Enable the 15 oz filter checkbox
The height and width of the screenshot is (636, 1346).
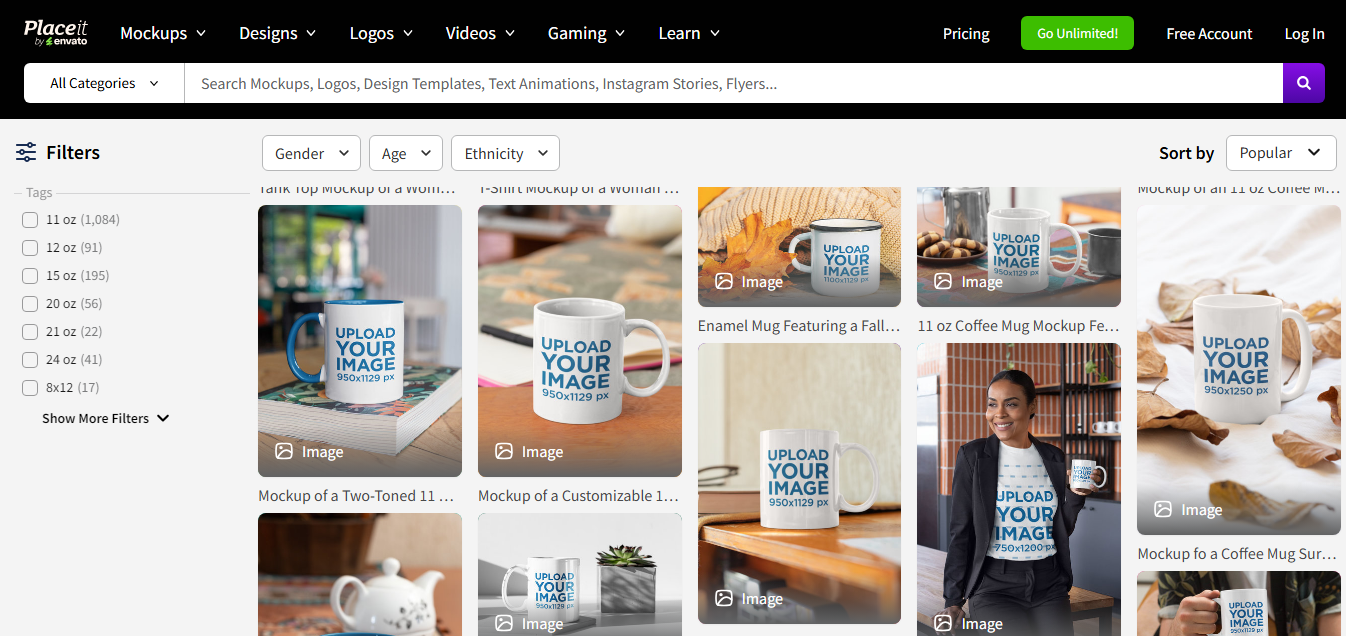pyautogui.click(x=30, y=275)
